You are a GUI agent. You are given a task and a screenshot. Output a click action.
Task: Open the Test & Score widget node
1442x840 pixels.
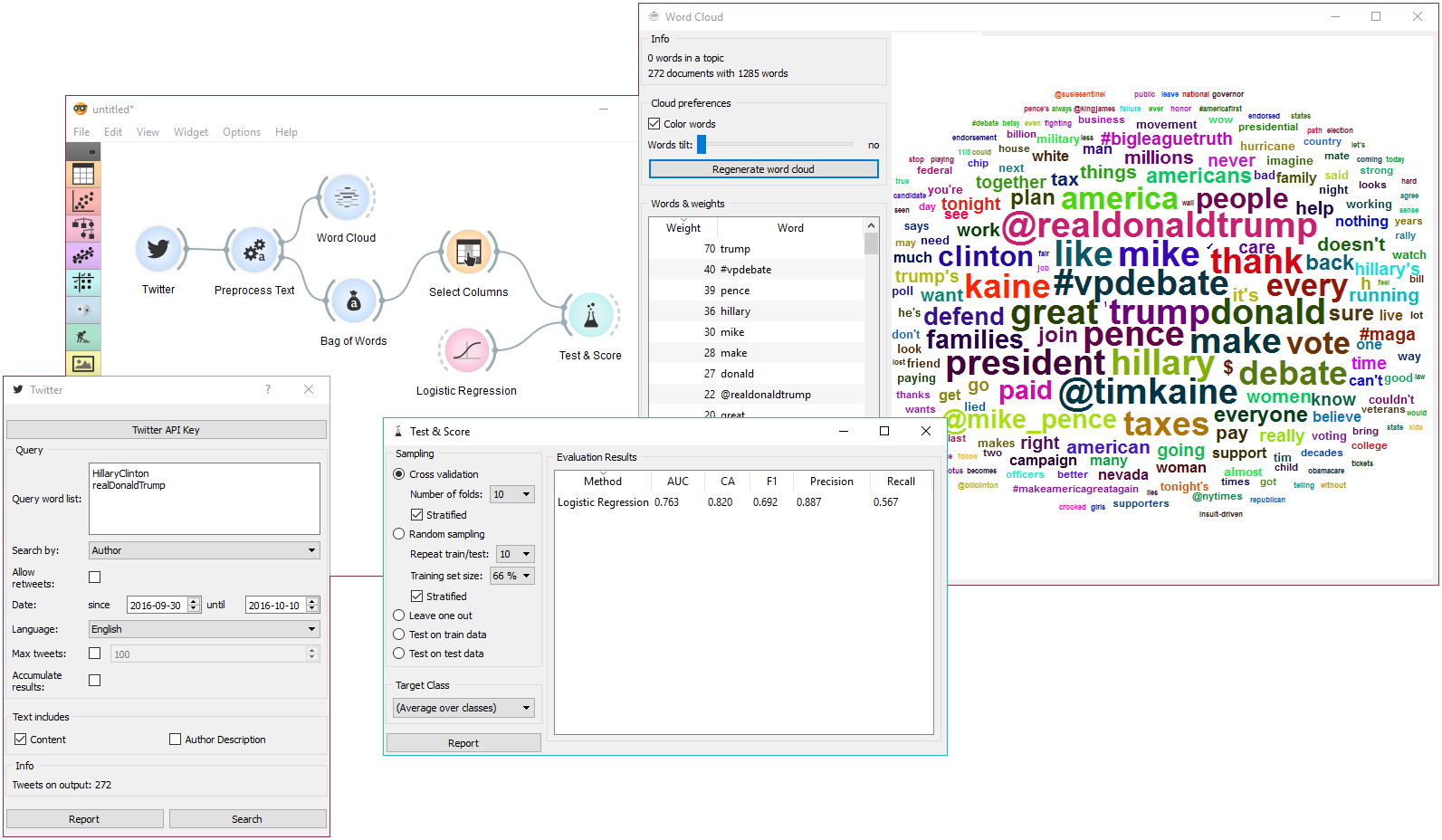click(590, 316)
